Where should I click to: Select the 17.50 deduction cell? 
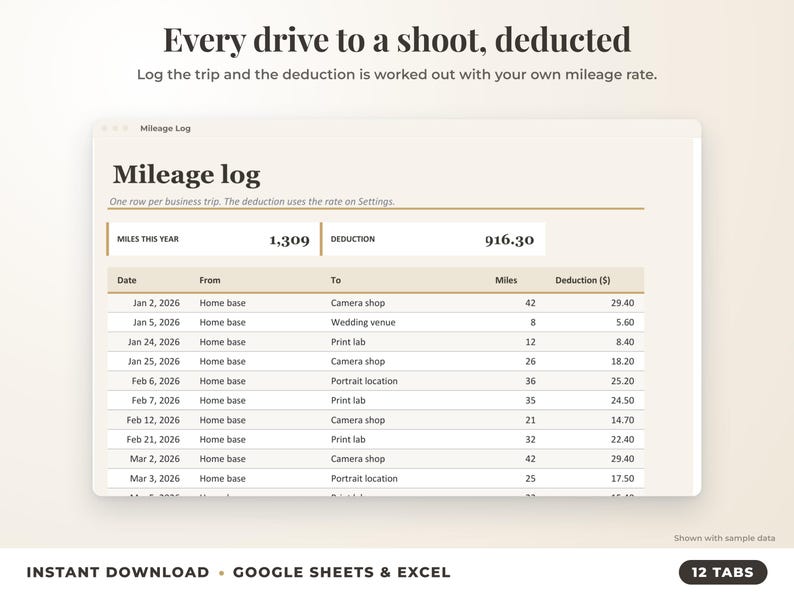(x=622, y=478)
